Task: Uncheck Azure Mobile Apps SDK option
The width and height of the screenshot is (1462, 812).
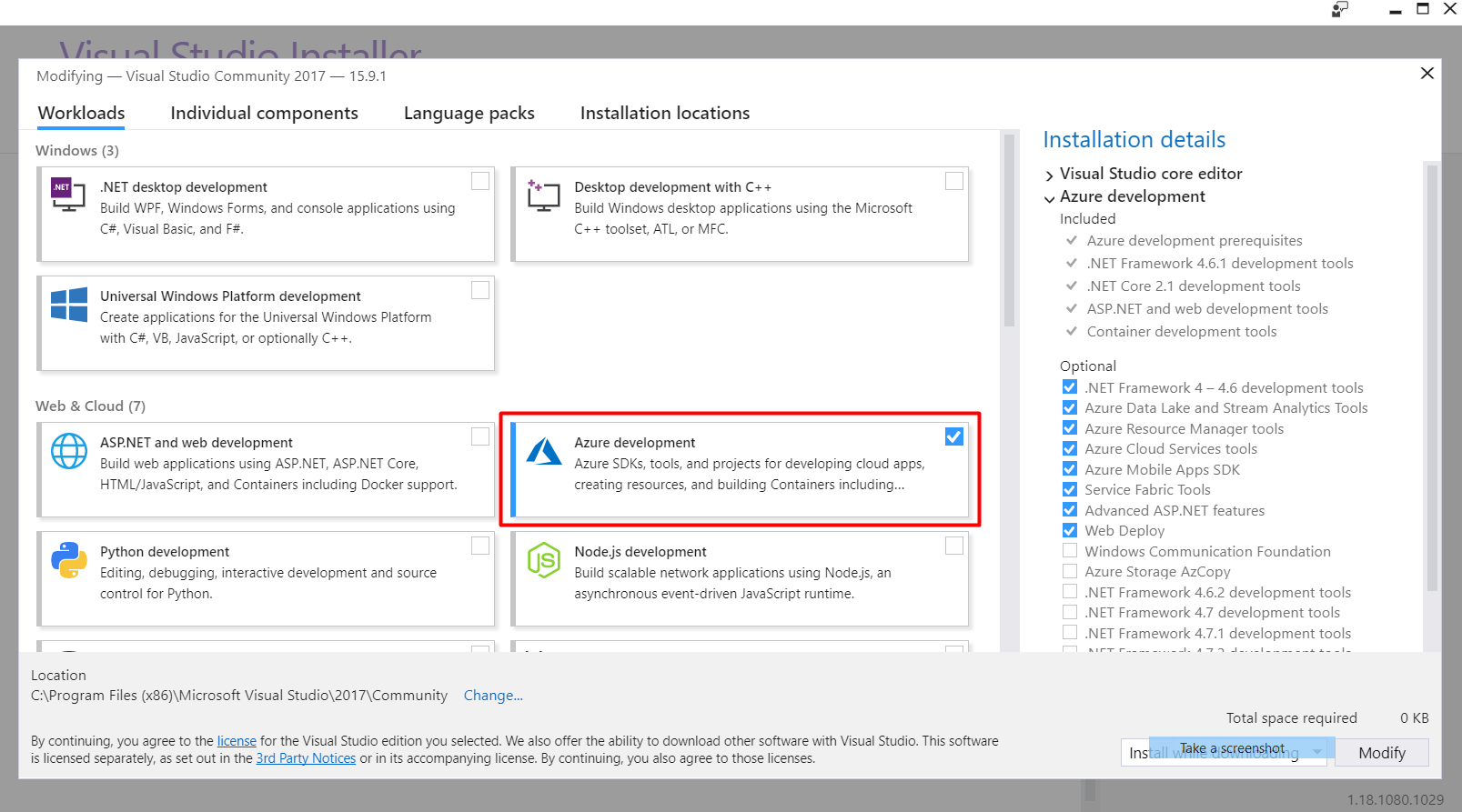Action: pyautogui.click(x=1070, y=469)
